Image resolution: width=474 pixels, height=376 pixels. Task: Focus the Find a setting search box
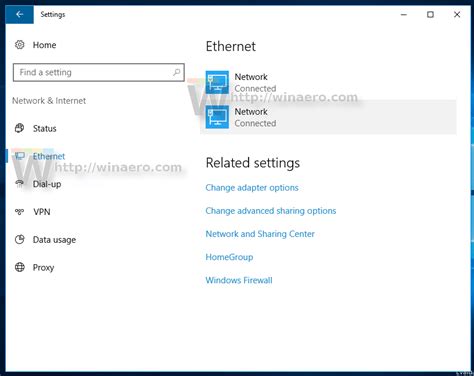[99, 72]
